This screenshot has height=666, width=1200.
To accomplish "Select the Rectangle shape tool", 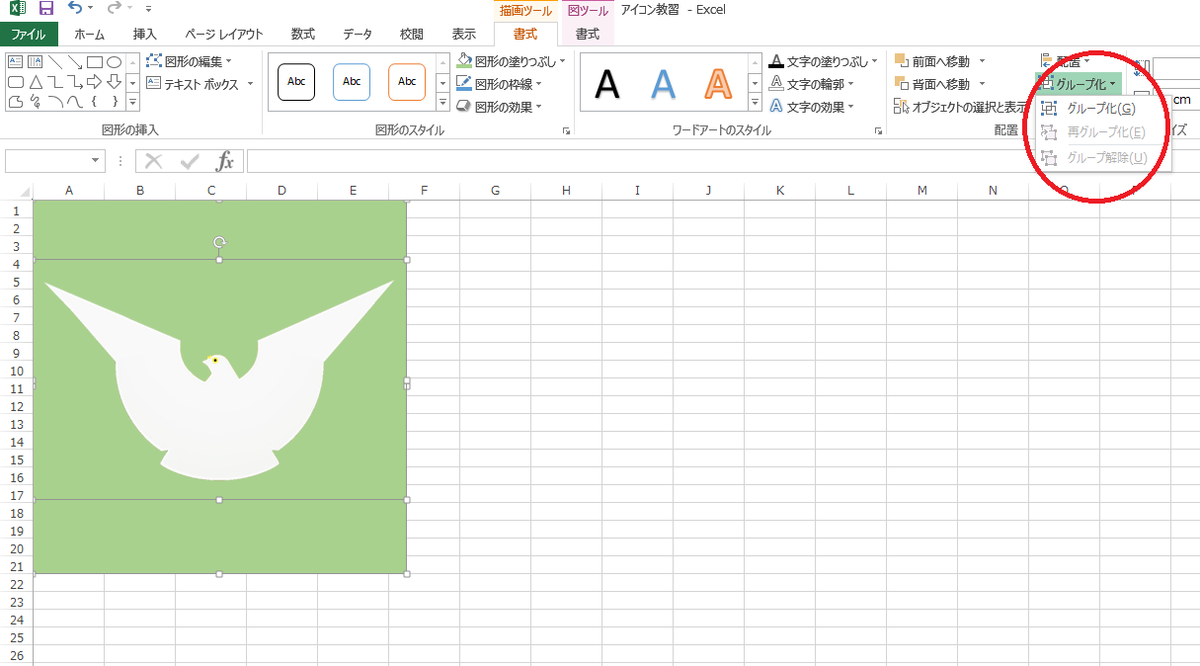I will pyautogui.click(x=94, y=62).
